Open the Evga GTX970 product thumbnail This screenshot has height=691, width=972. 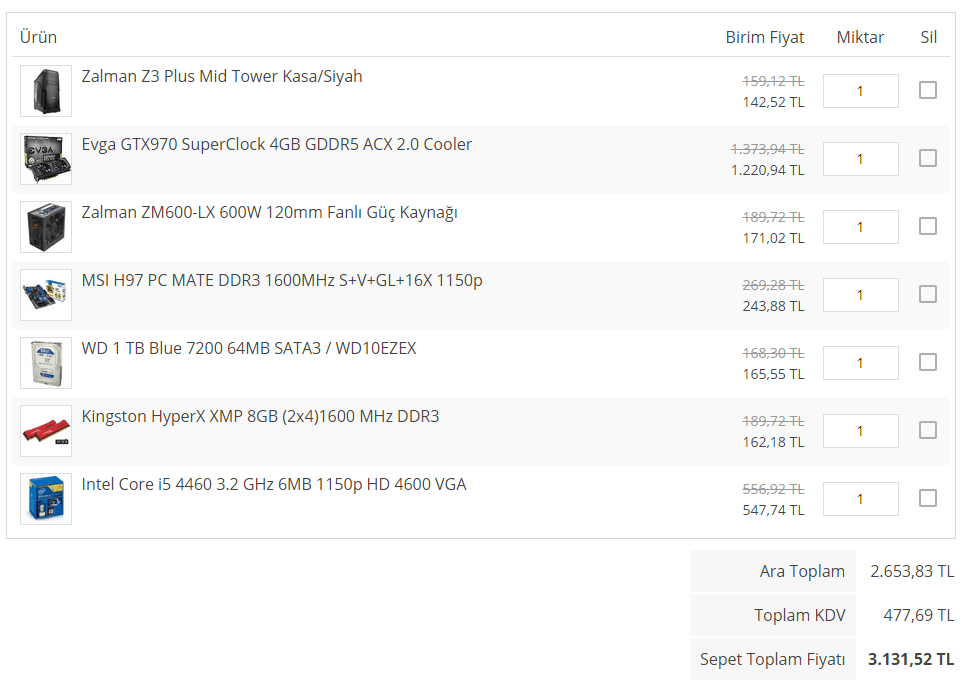pyautogui.click(x=46, y=159)
